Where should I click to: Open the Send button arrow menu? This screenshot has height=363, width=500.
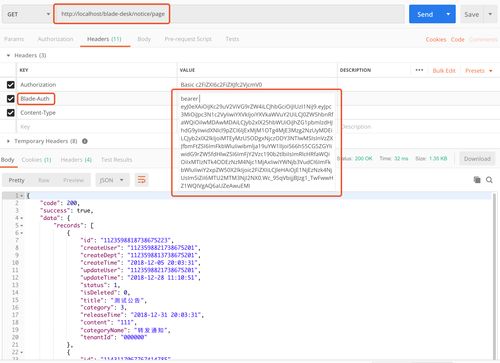tap(448, 14)
